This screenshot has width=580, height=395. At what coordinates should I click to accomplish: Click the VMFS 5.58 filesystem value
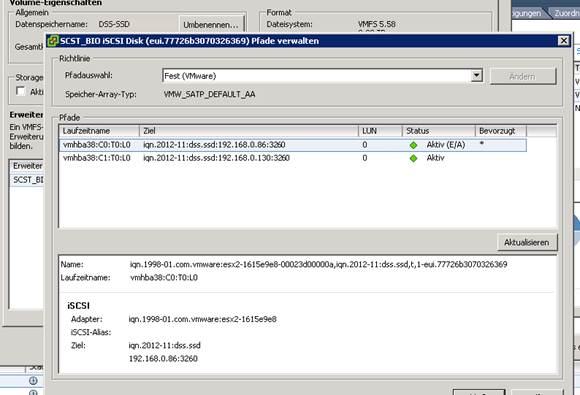(377, 24)
